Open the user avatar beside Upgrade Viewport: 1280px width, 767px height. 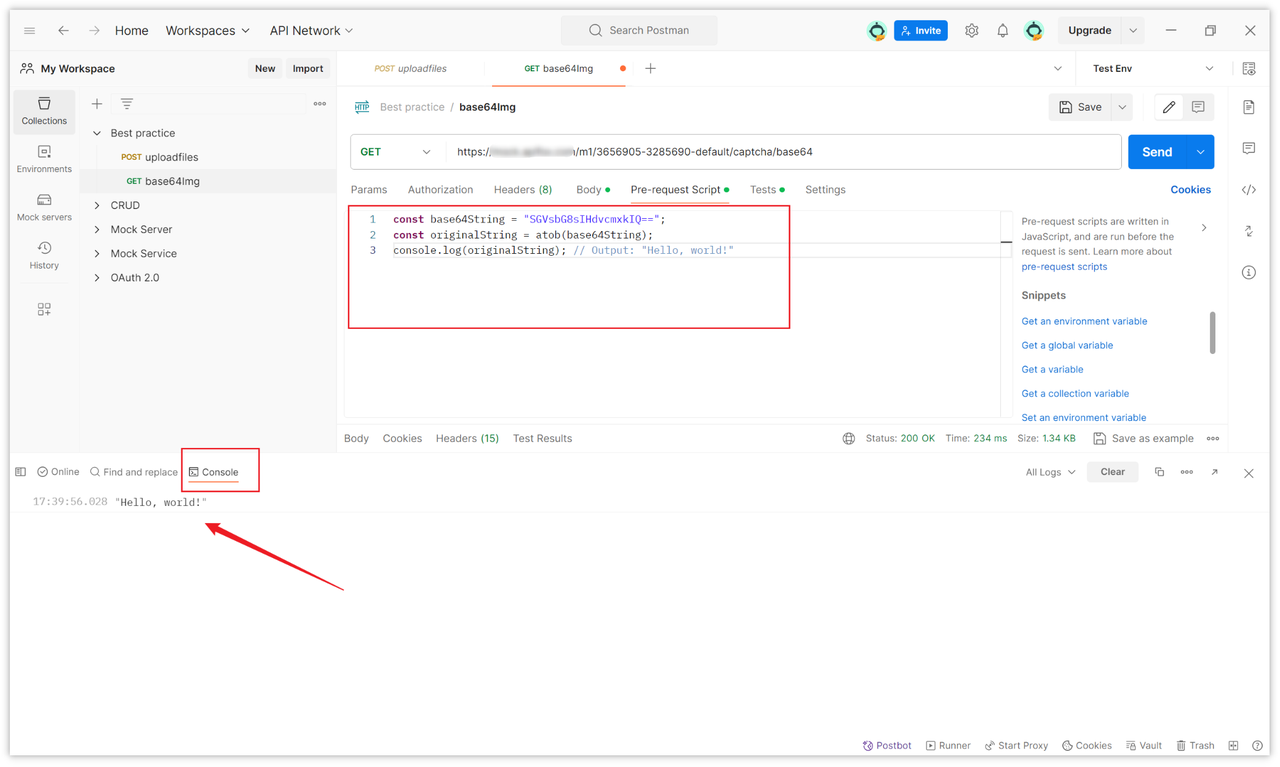(x=1034, y=31)
